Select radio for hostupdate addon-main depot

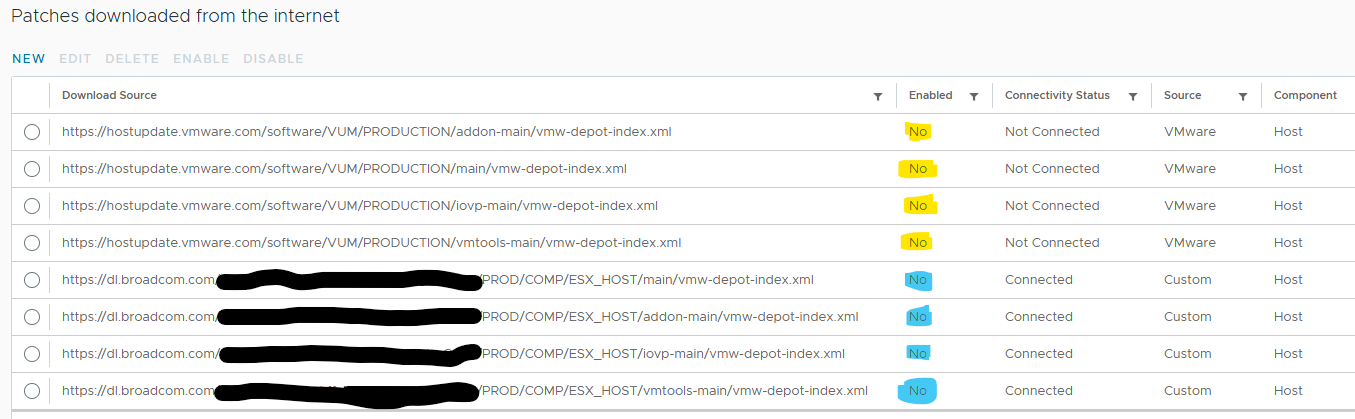pos(32,132)
